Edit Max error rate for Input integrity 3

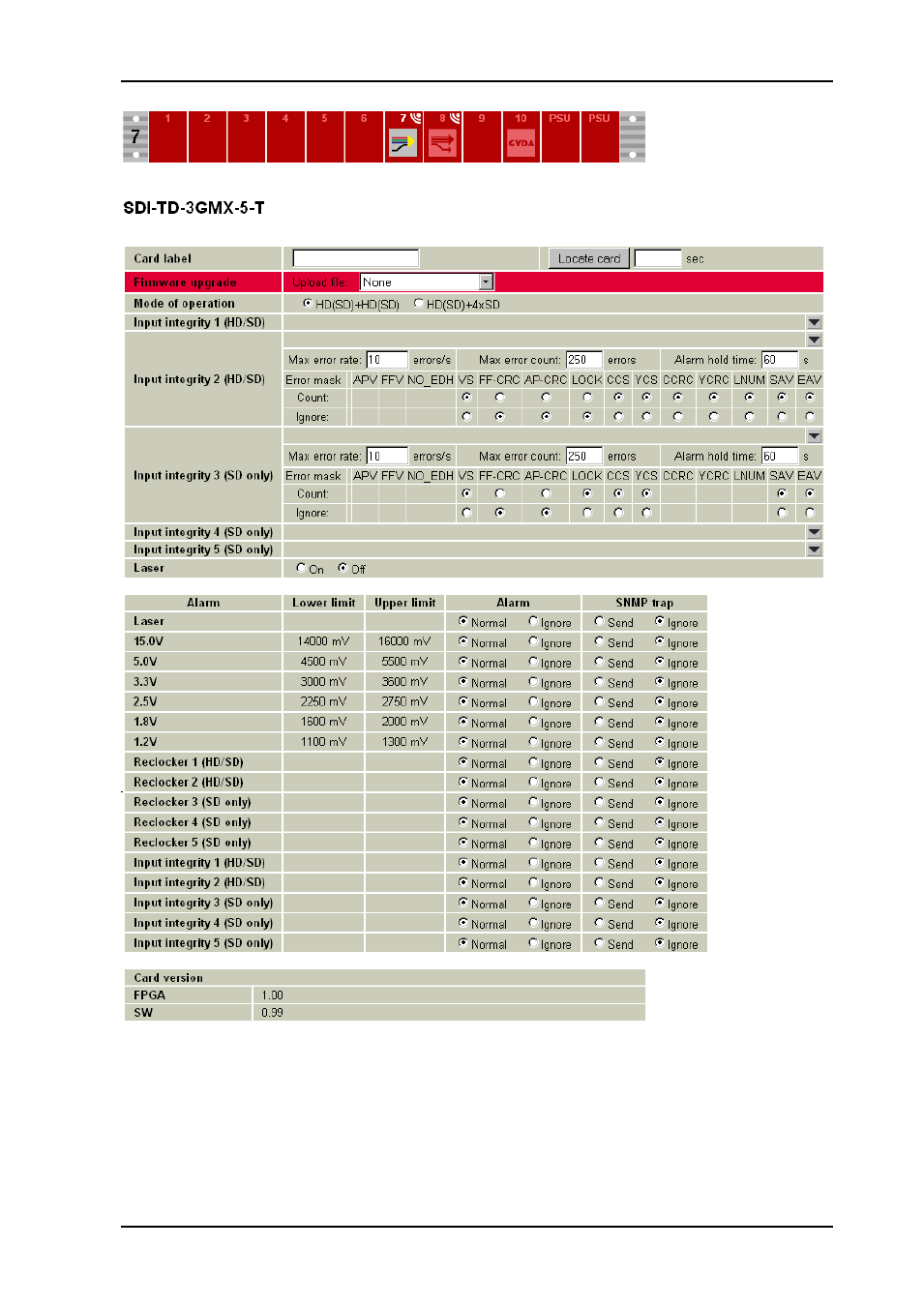click(387, 456)
